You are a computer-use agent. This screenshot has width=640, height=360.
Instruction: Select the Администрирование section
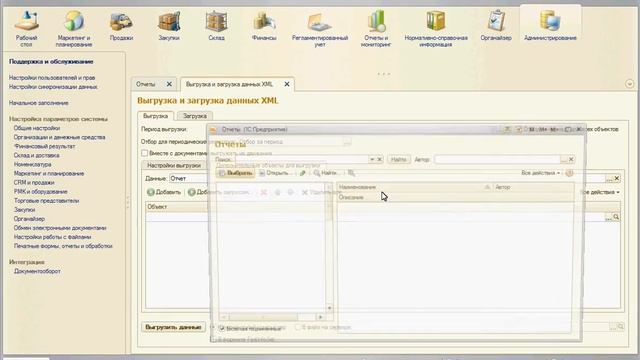click(x=550, y=26)
